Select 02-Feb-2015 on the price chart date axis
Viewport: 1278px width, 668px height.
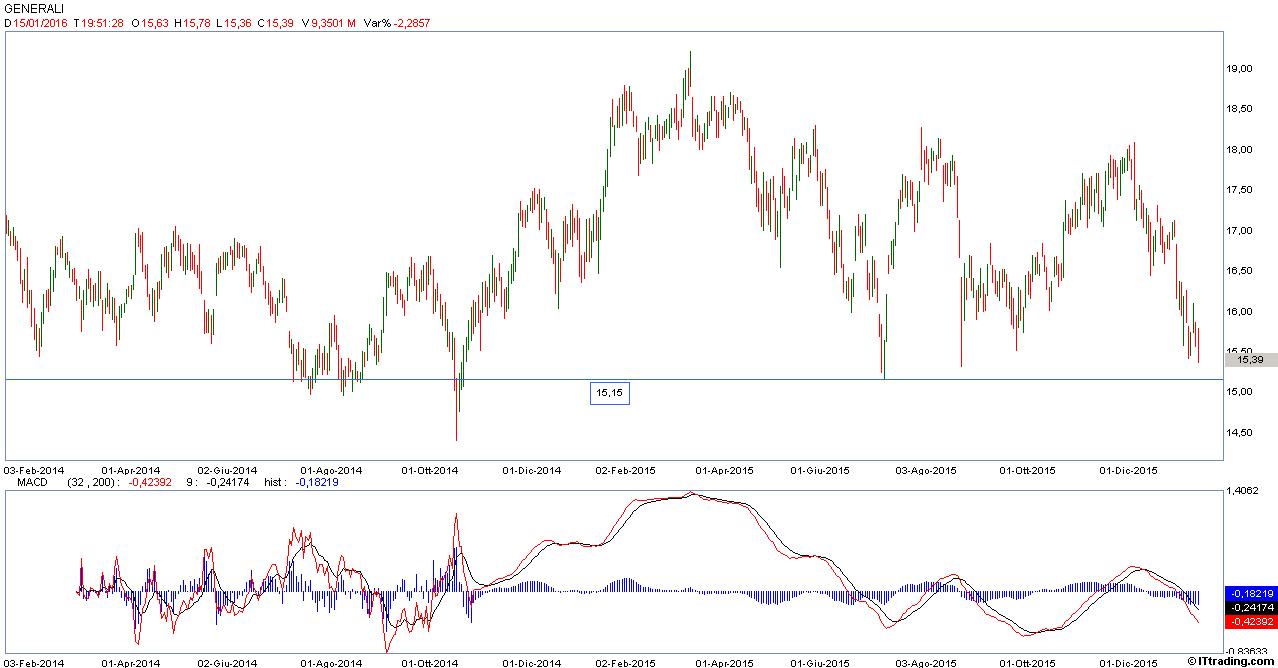point(626,469)
